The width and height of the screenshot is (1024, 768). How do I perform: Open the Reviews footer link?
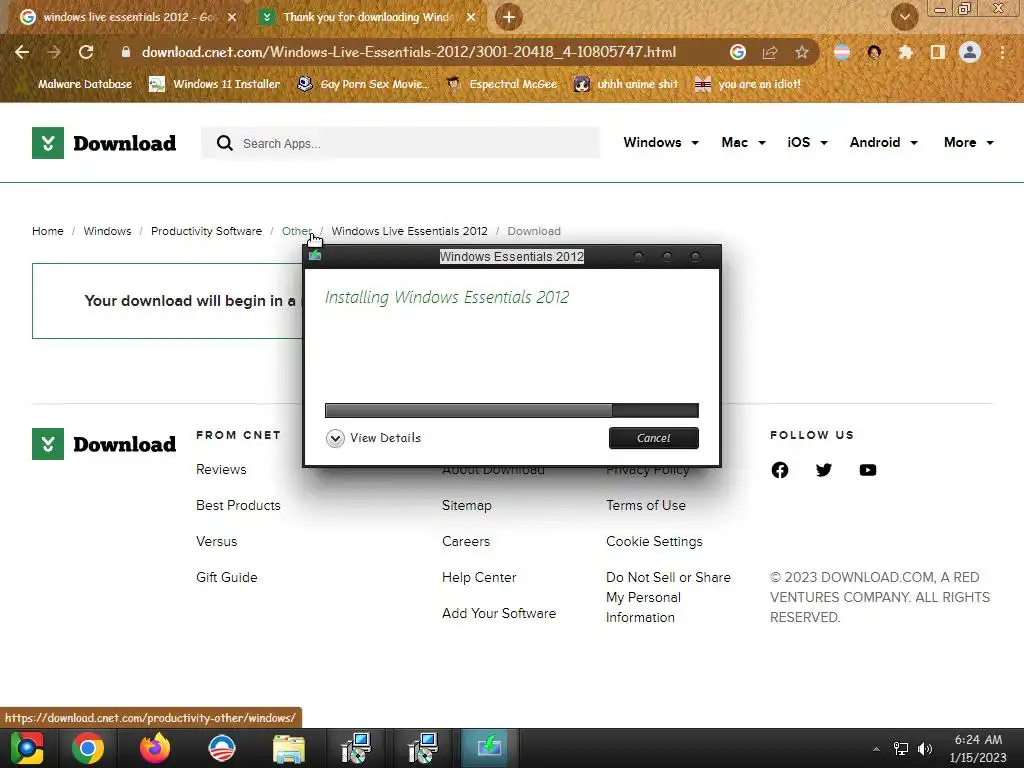[x=221, y=470]
